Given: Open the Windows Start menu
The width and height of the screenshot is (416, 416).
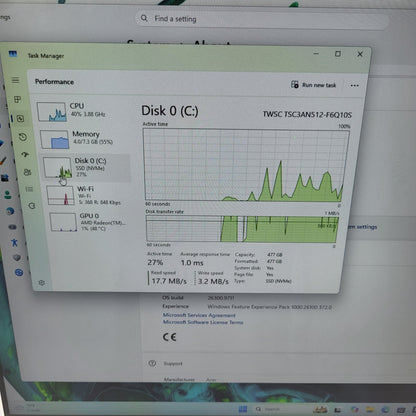Looking at the screenshot, I should (x=243, y=409).
